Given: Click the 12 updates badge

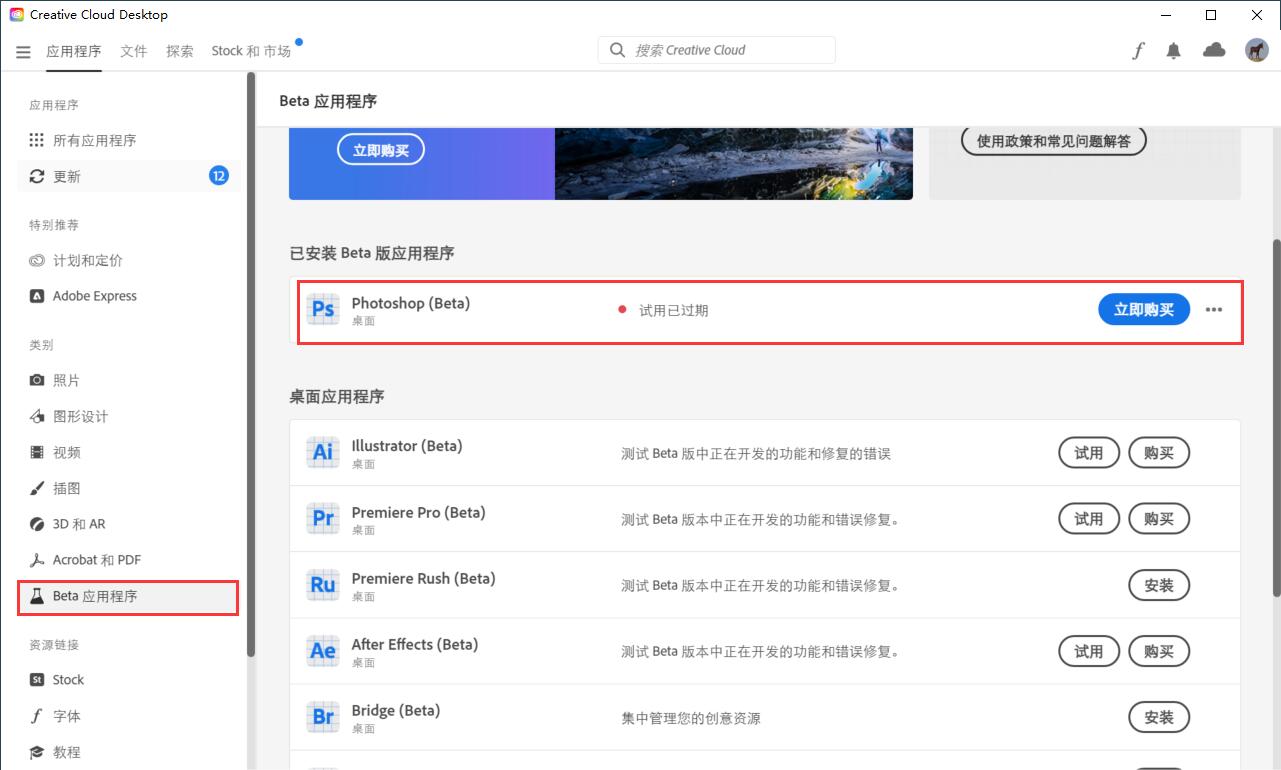Looking at the screenshot, I should 219,176.
